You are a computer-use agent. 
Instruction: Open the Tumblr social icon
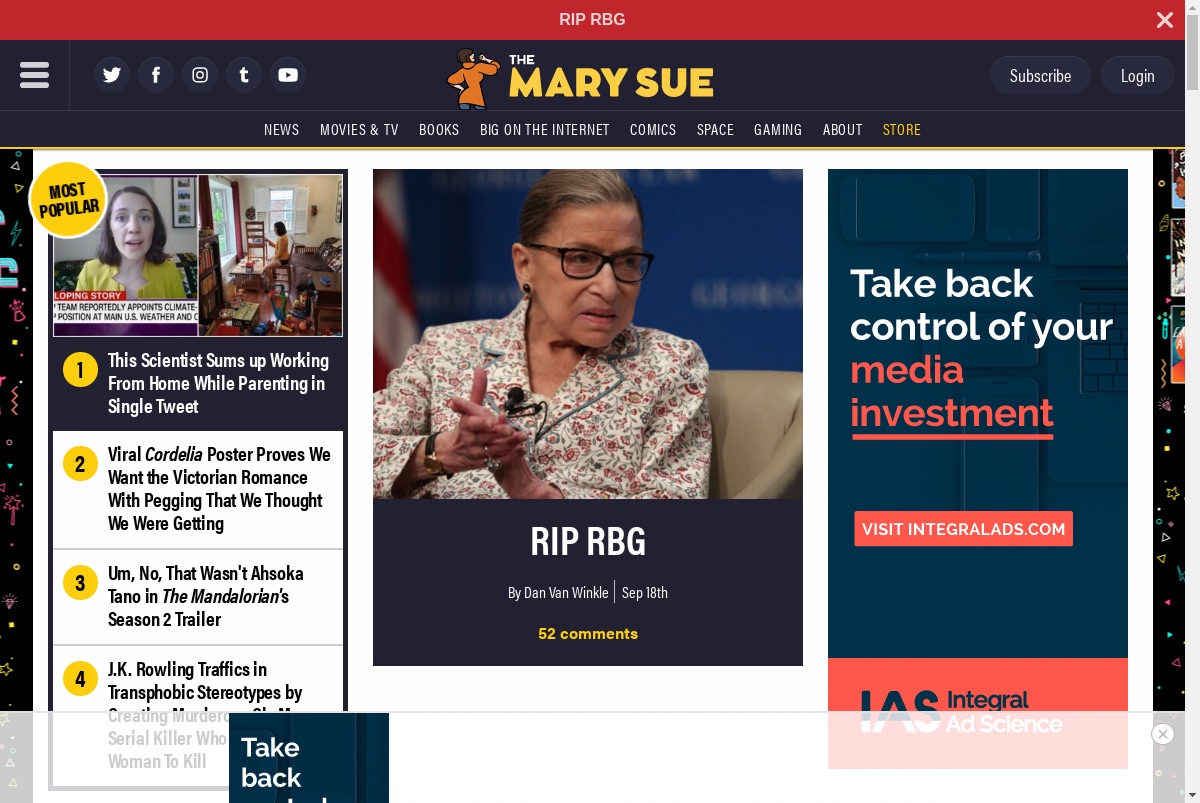pyautogui.click(x=244, y=75)
